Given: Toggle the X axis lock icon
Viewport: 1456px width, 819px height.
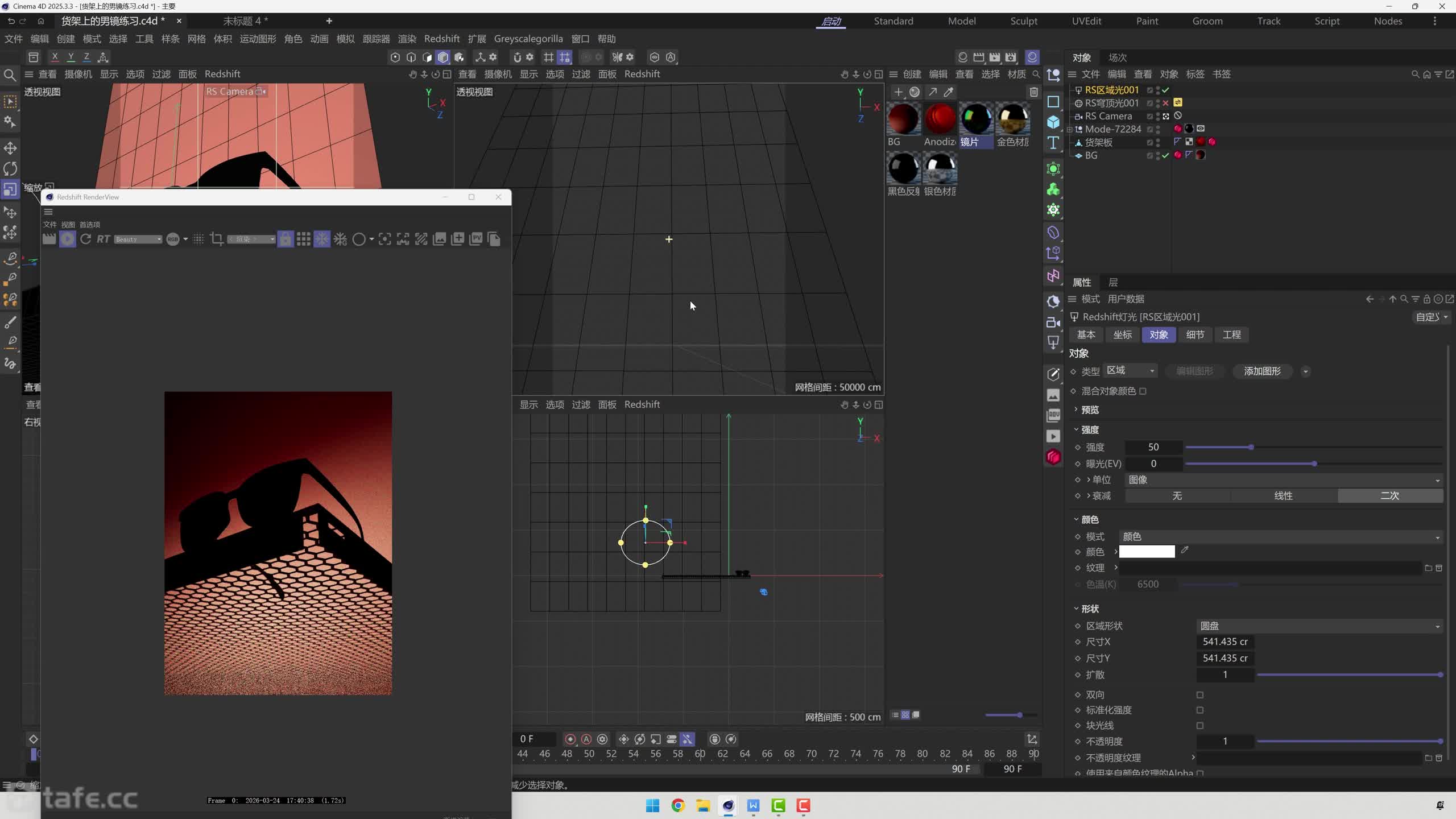Looking at the screenshot, I should coord(55,57).
